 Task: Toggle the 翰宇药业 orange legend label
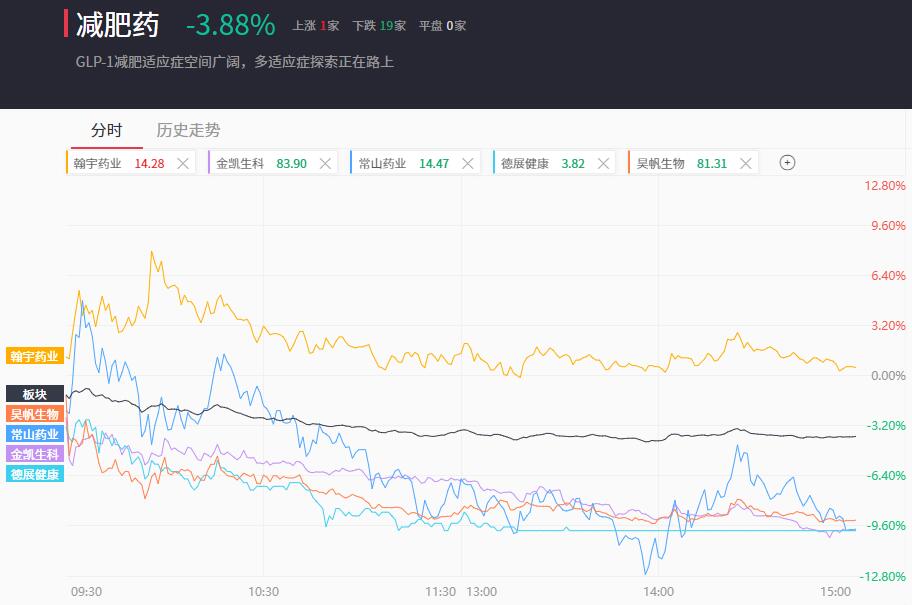click(35, 356)
